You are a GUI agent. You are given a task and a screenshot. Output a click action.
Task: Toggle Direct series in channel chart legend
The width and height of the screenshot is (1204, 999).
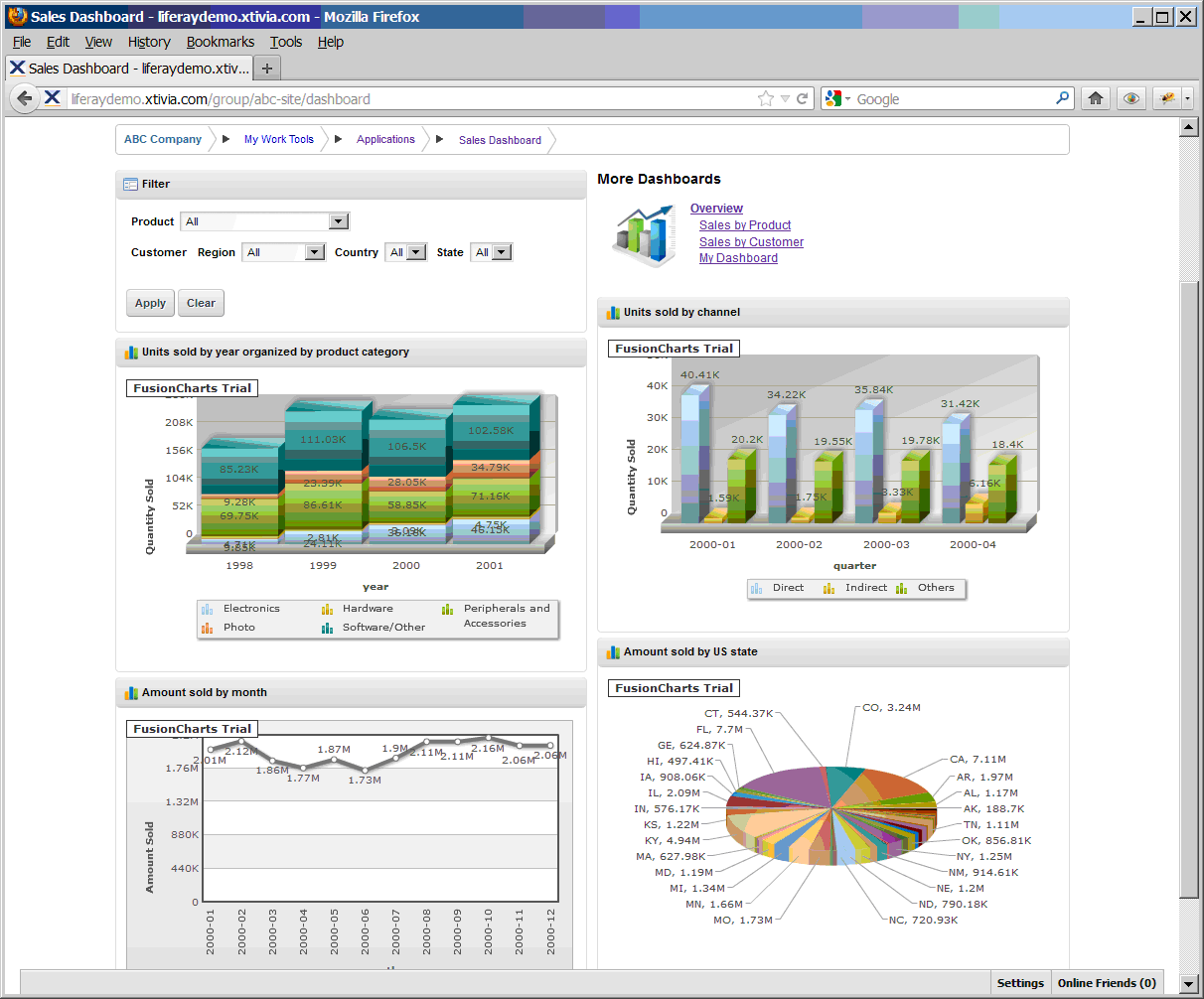coord(779,588)
